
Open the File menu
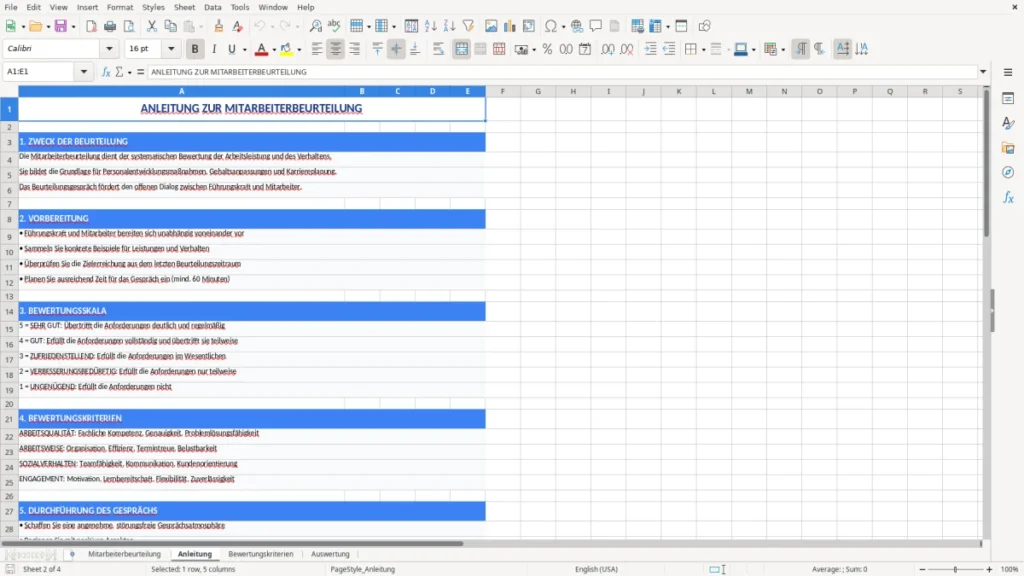[x=11, y=7]
